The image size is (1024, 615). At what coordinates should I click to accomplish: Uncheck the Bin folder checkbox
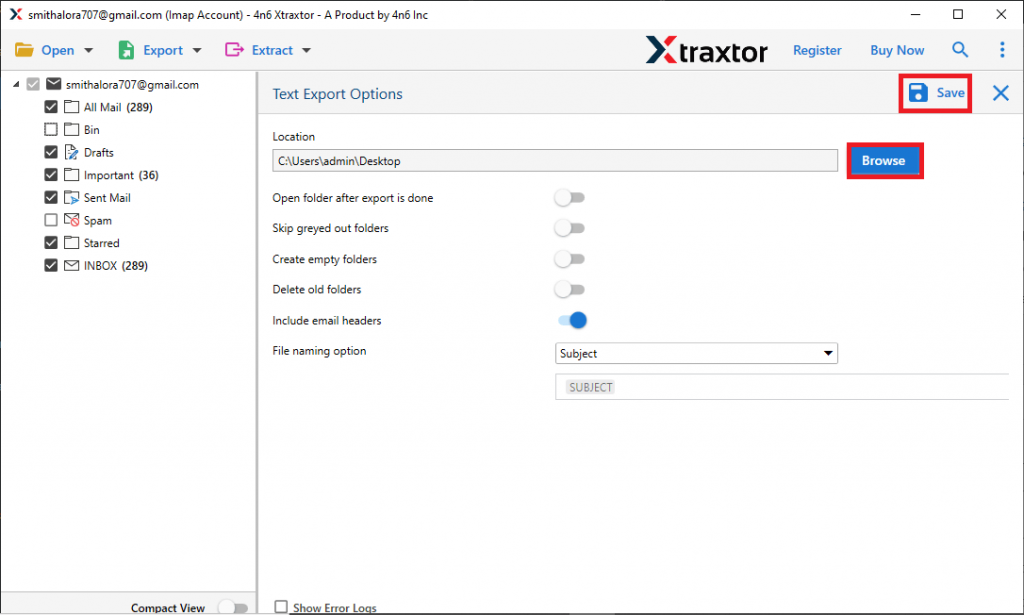tap(50, 129)
